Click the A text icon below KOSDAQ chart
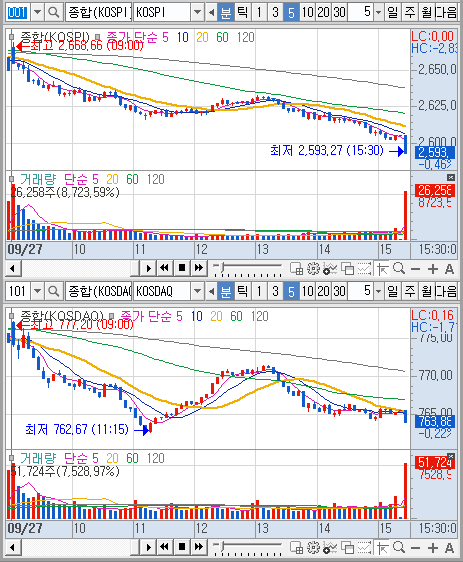This screenshot has width=463, height=562. click(449, 547)
